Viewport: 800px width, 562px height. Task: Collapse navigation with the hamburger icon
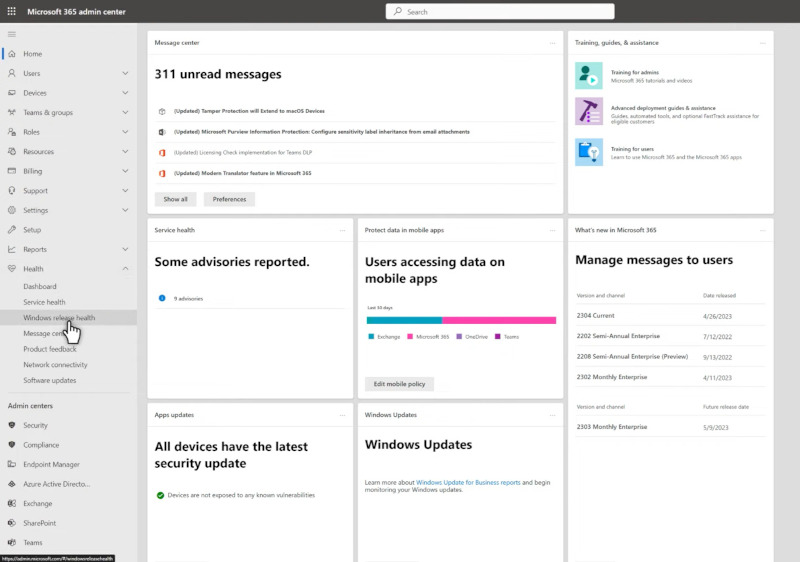[12, 34]
